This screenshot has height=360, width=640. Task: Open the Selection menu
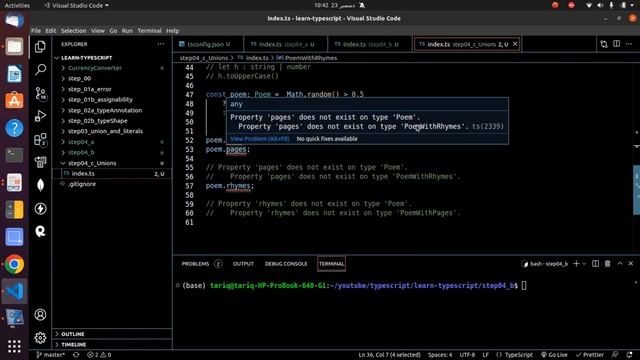73,31
